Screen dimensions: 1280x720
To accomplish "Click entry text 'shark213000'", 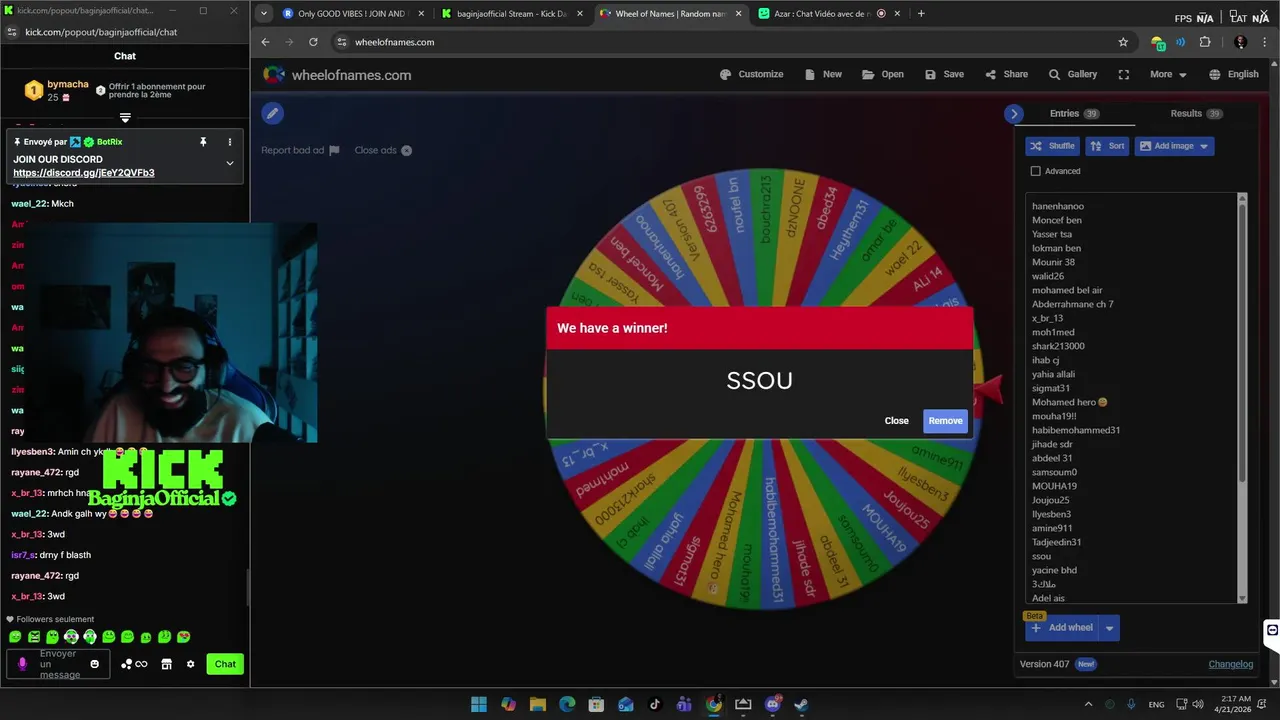I will 1058,346.
